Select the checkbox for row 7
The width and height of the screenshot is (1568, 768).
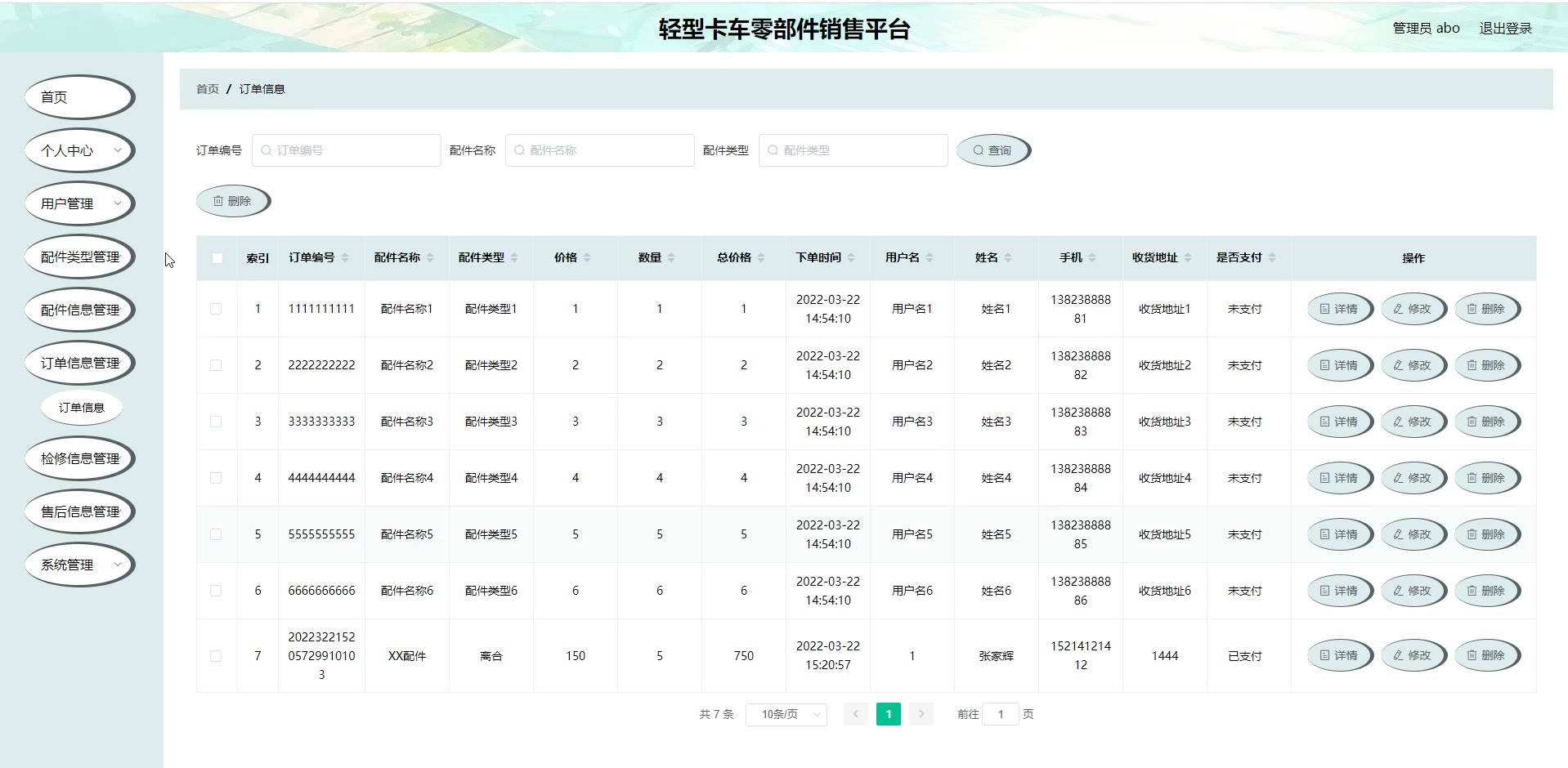point(216,656)
